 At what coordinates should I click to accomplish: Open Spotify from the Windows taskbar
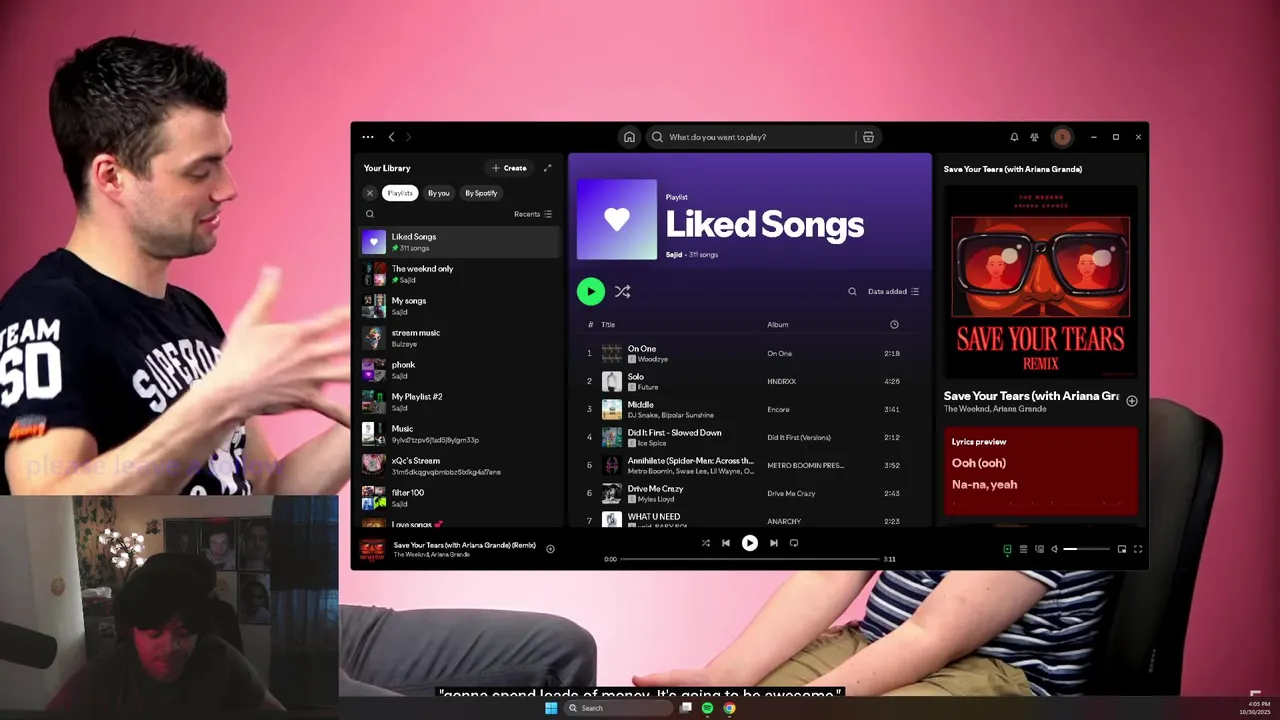(x=707, y=708)
